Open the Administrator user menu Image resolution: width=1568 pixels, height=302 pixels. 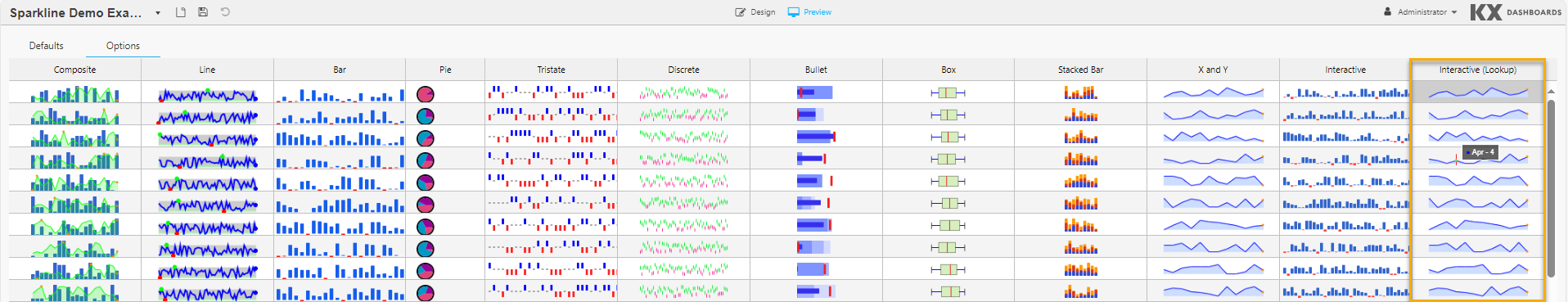[x=1420, y=12]
